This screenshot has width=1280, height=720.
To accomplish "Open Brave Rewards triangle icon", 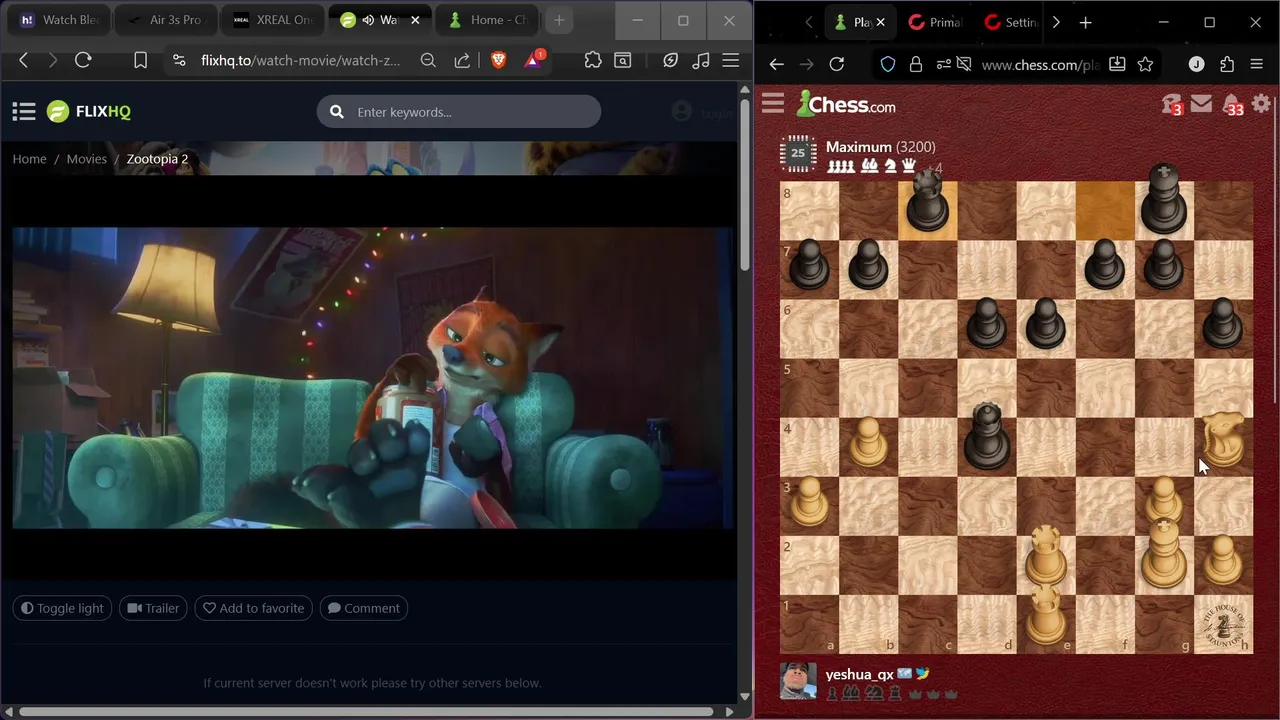I will point(534,60).
